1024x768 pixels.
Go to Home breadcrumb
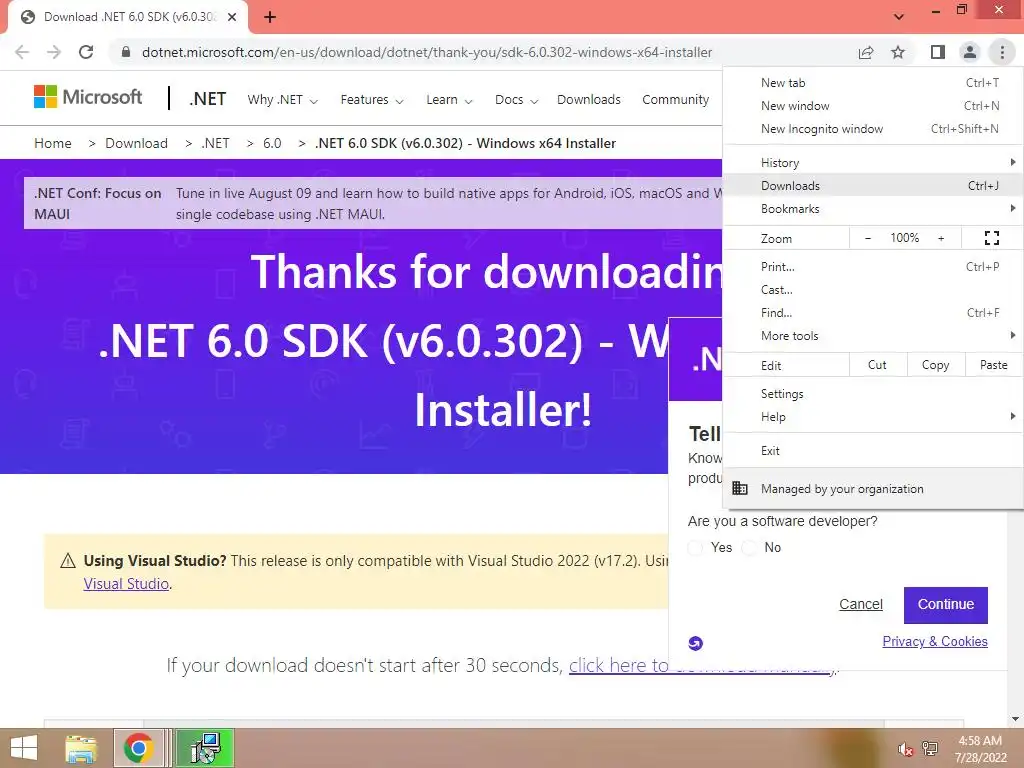point(53,143)
